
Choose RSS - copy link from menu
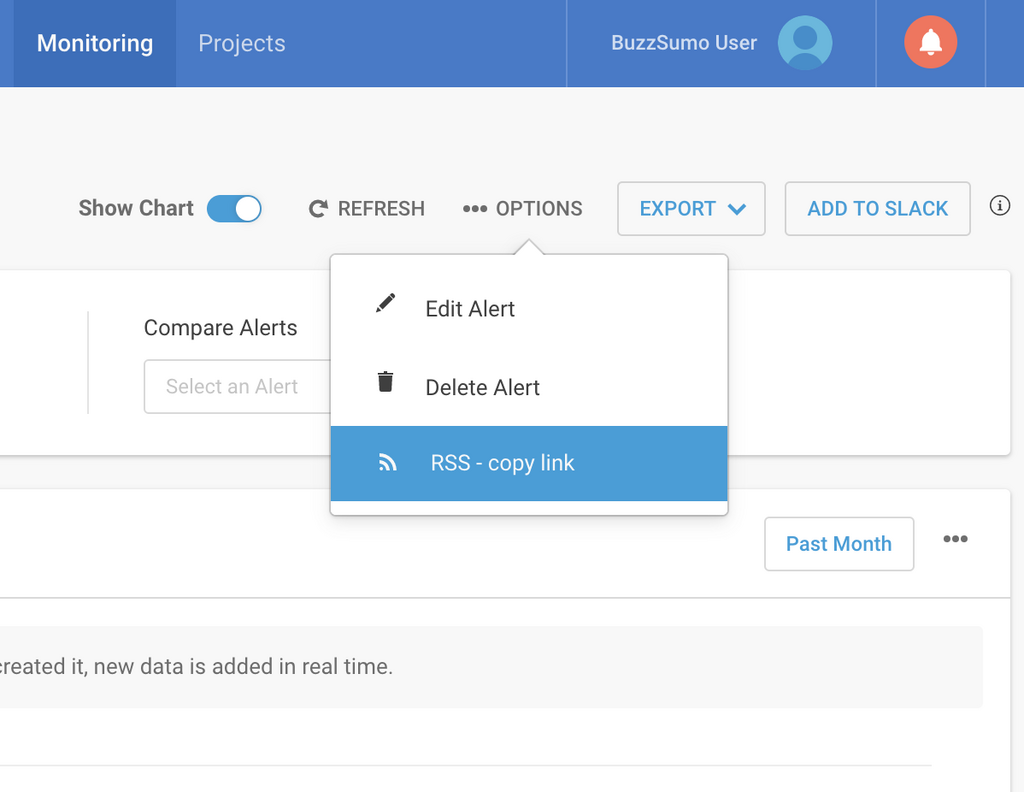[x=502, y=463]
